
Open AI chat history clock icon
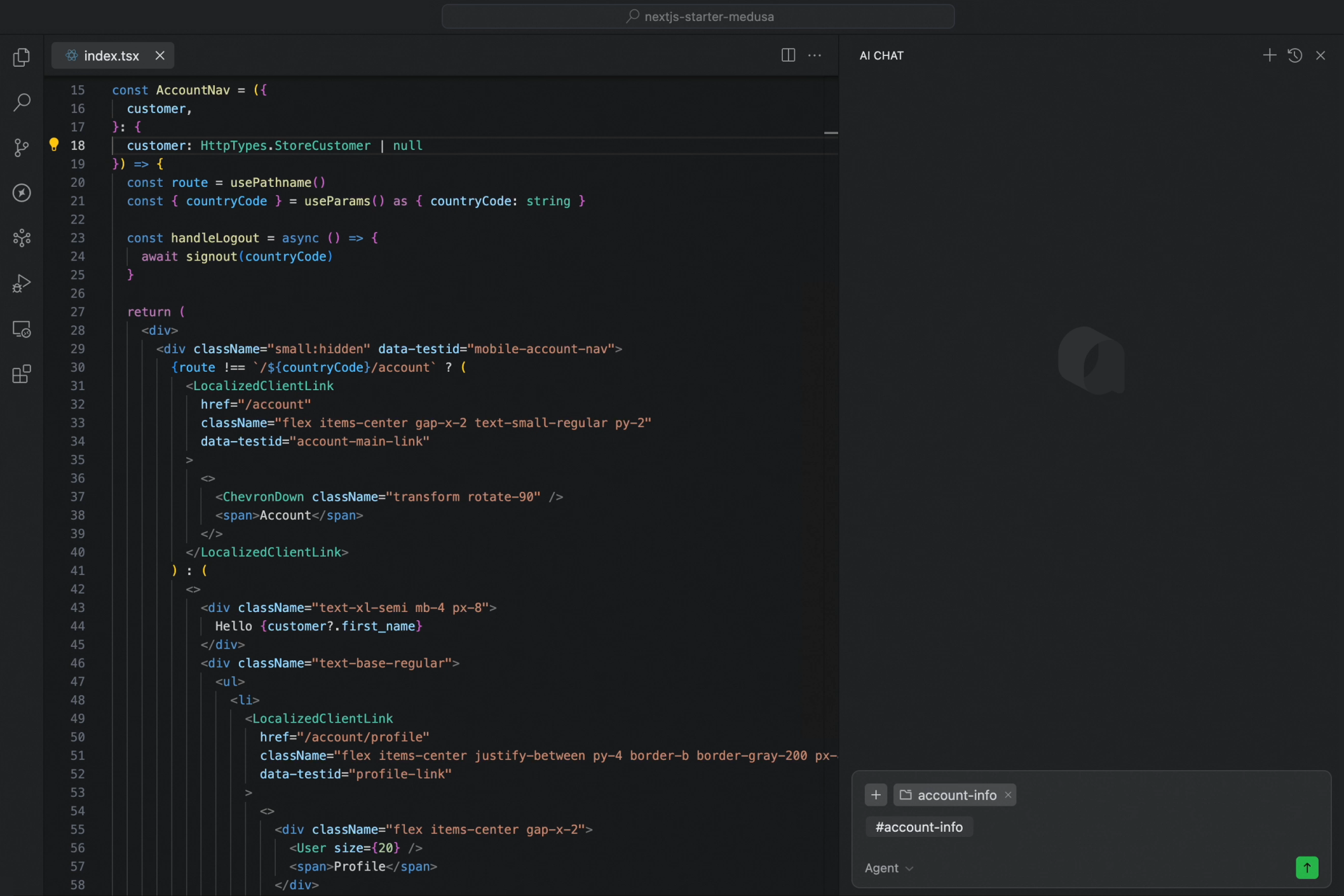(1294, 55)
